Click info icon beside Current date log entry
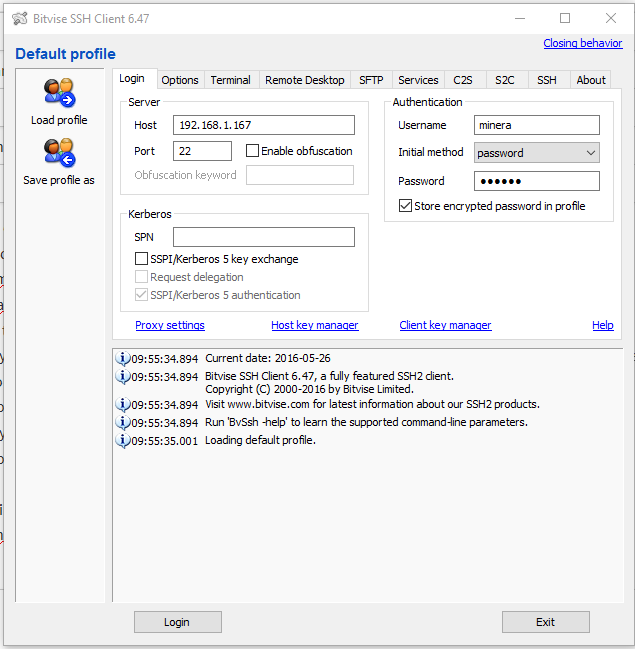Screen dimensions: 635x649 [x=123, y=358]
